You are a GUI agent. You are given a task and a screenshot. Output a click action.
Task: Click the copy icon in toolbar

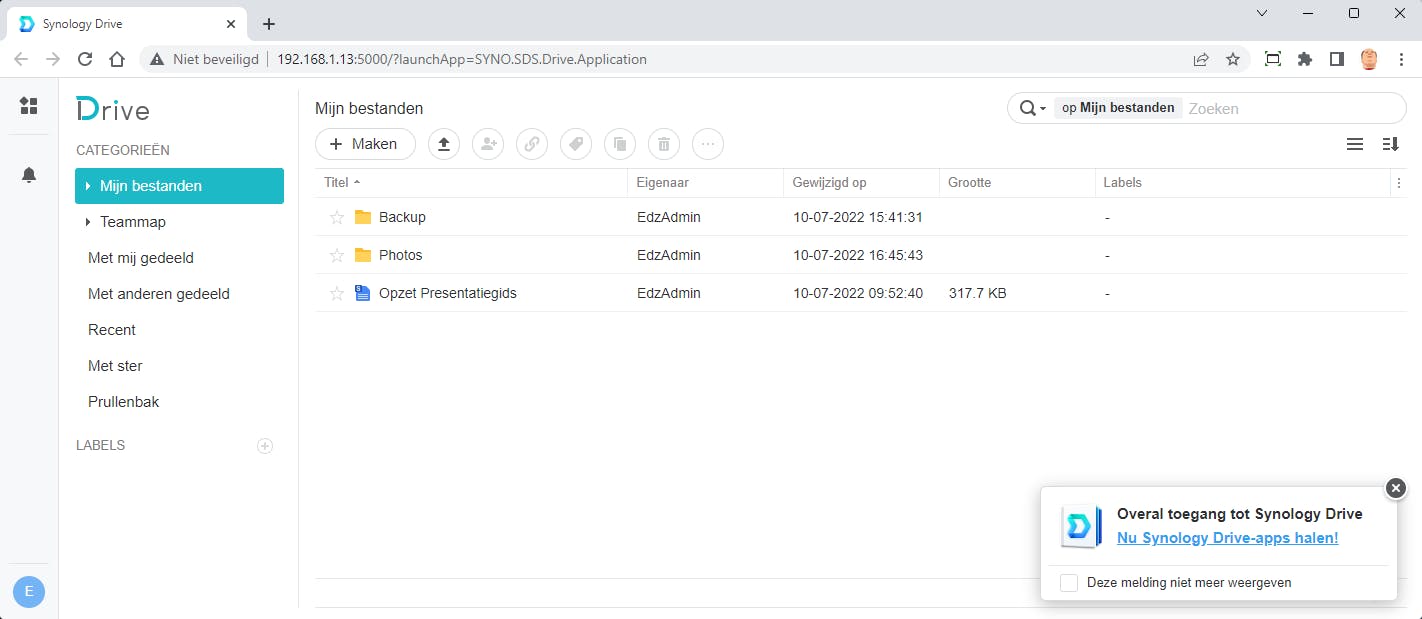point(620,144)
